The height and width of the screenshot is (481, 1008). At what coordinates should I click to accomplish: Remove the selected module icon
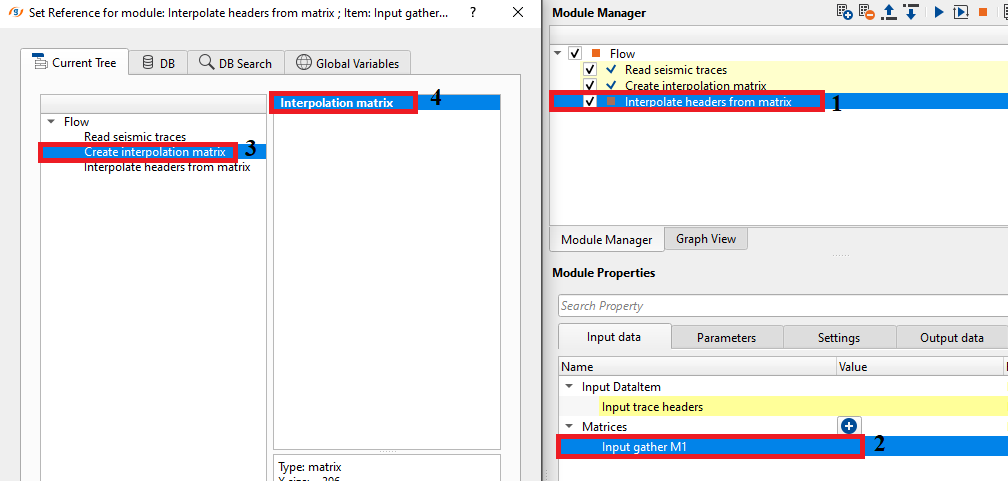click(867, 12)
